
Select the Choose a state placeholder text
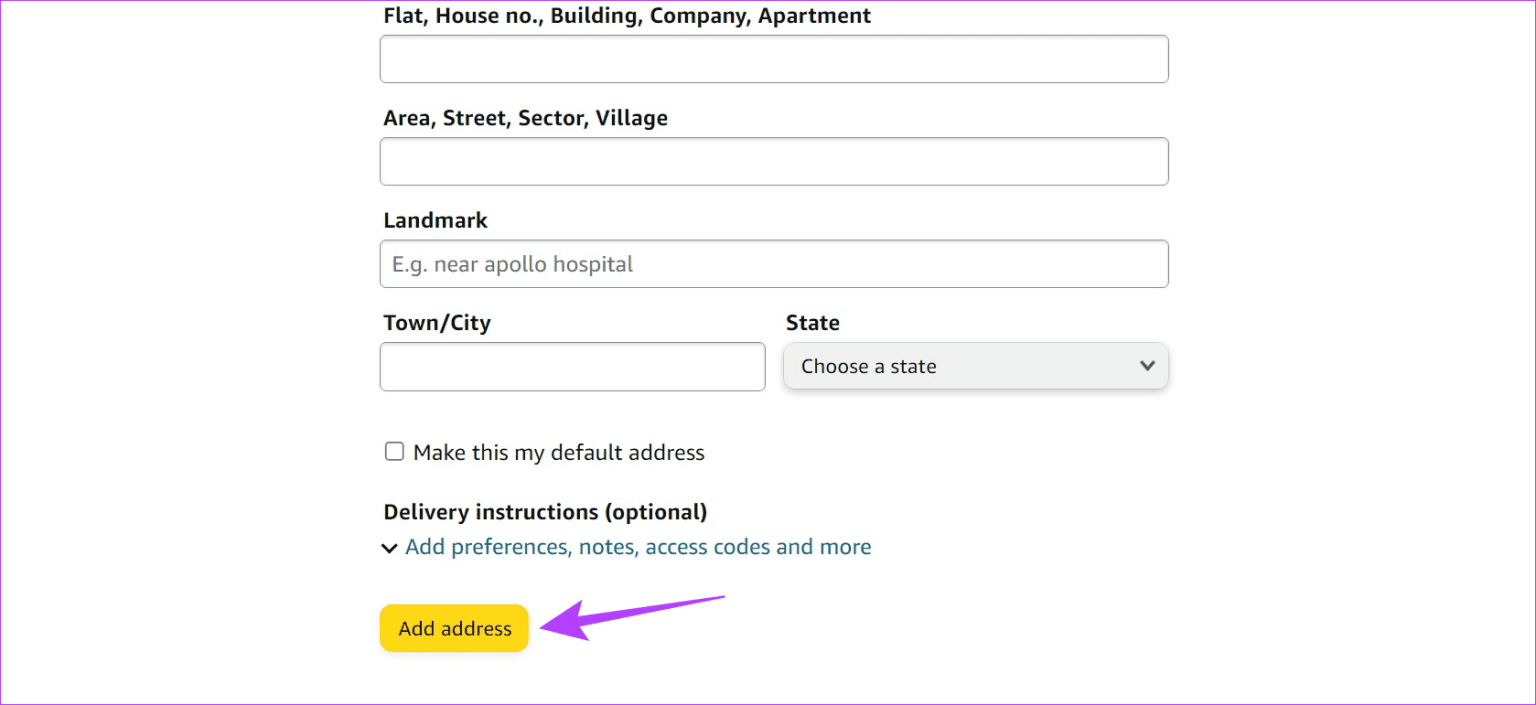tap(868, 366)
